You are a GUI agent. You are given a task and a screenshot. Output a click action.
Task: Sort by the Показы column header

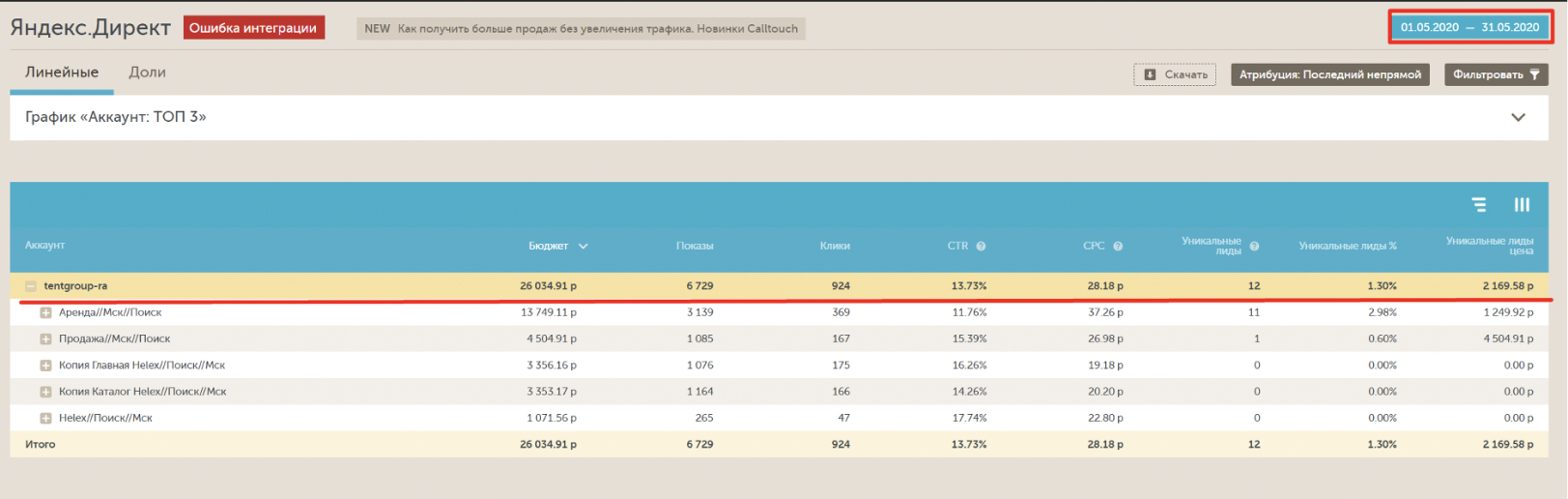(695, 246)
